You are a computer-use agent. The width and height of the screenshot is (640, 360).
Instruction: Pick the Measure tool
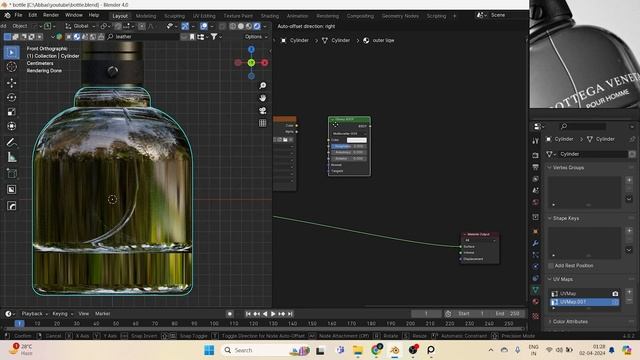(11, 157)
